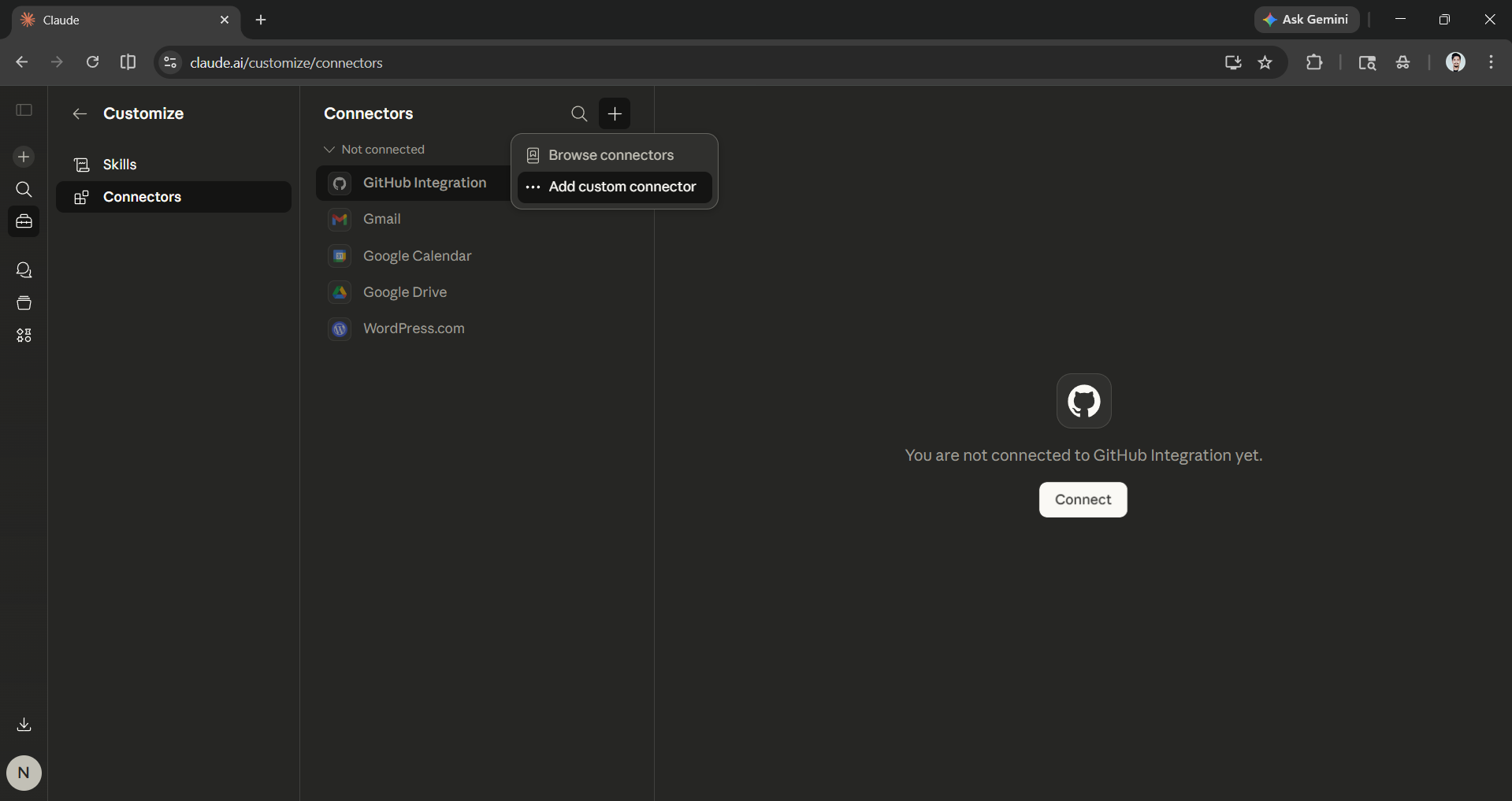
Task: Open a new browser tab
Action: (x=261, y=20)
